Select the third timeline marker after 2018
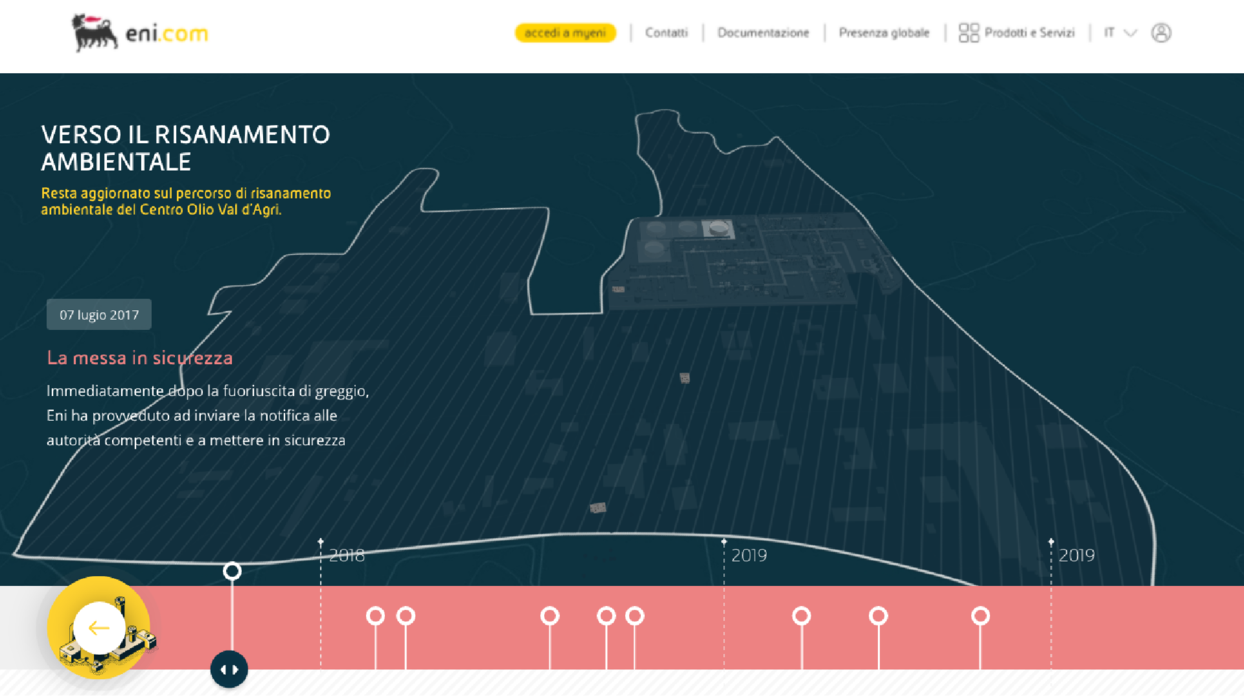The image size is (1244, 700). (549, 616)
